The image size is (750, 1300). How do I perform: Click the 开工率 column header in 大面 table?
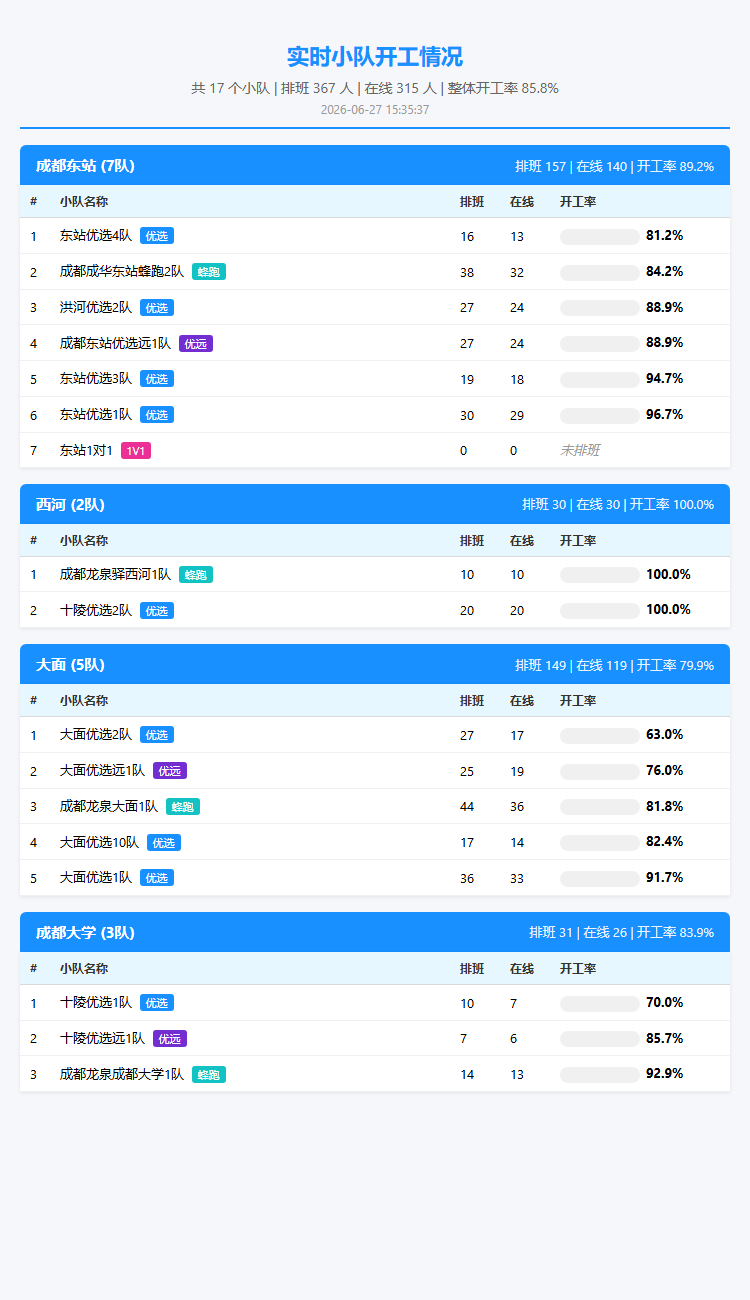578,701
